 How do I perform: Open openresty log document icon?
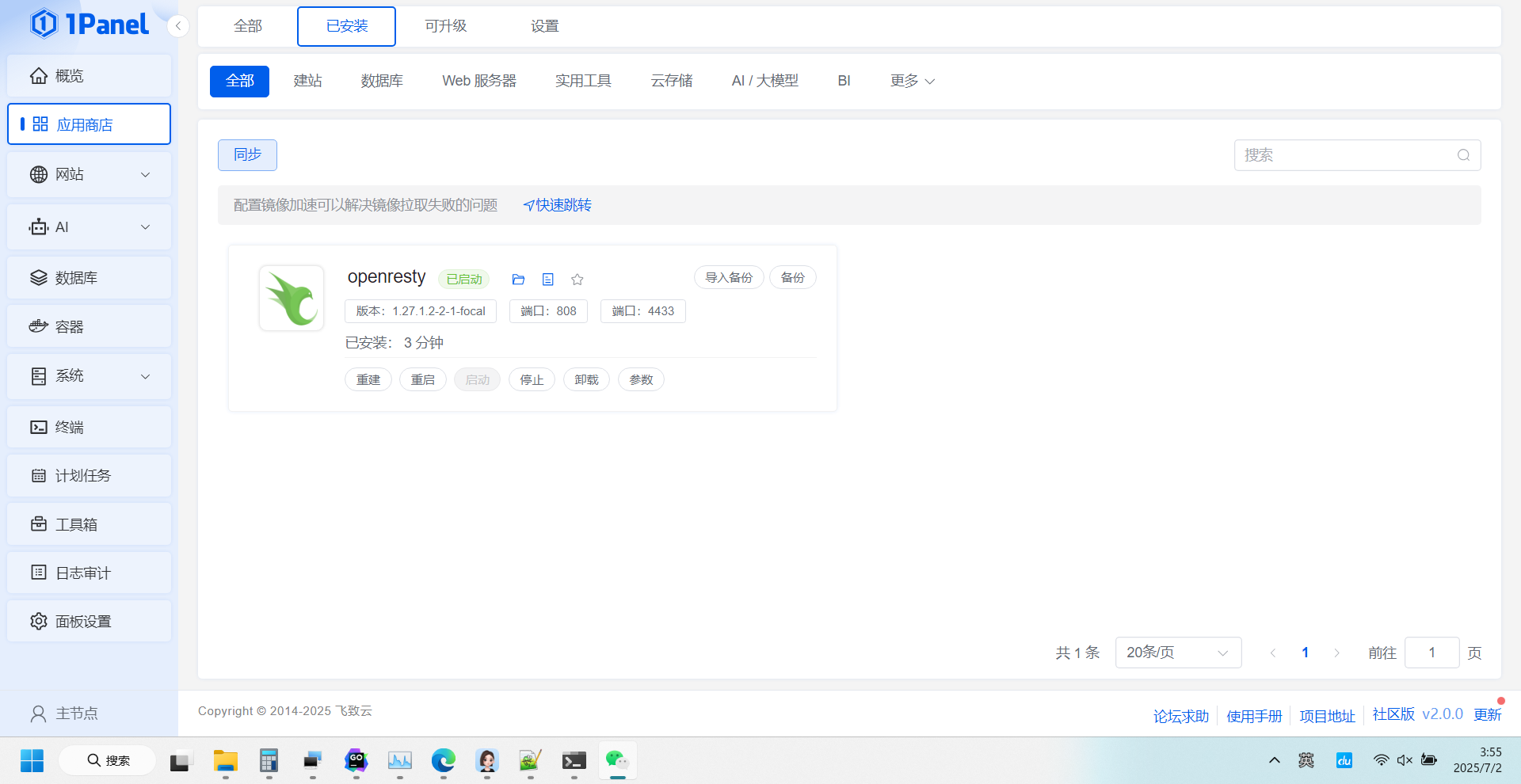pyautogui.click(x=547, y=280)
